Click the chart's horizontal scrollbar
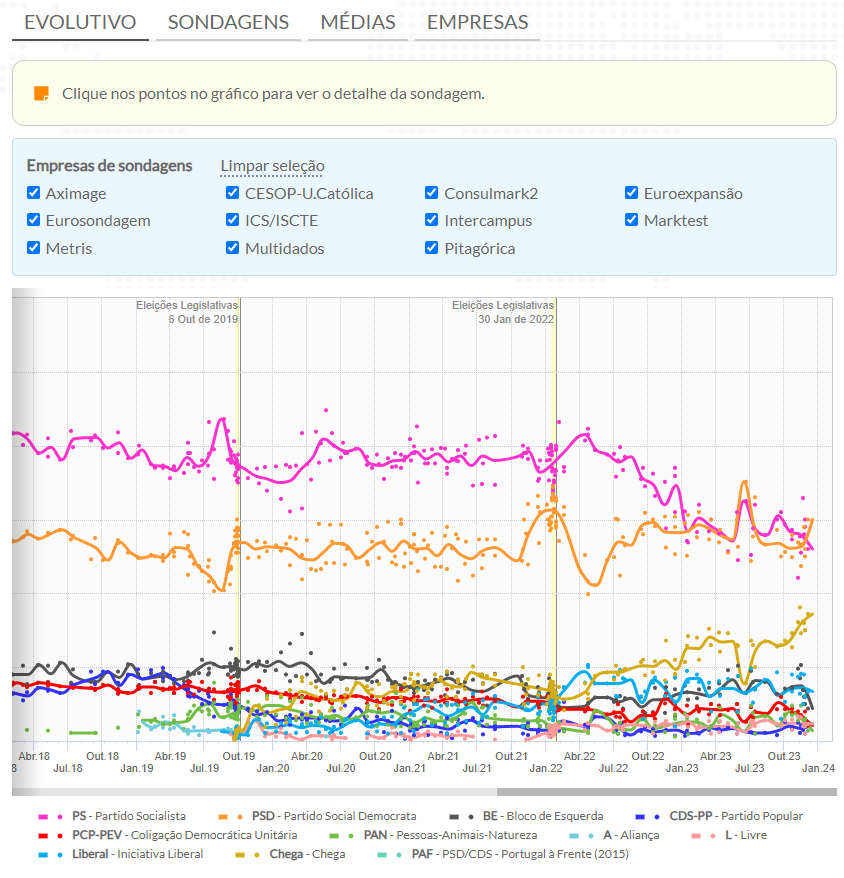The height and width of the screenshot is (878, 844). coord(420,791)
